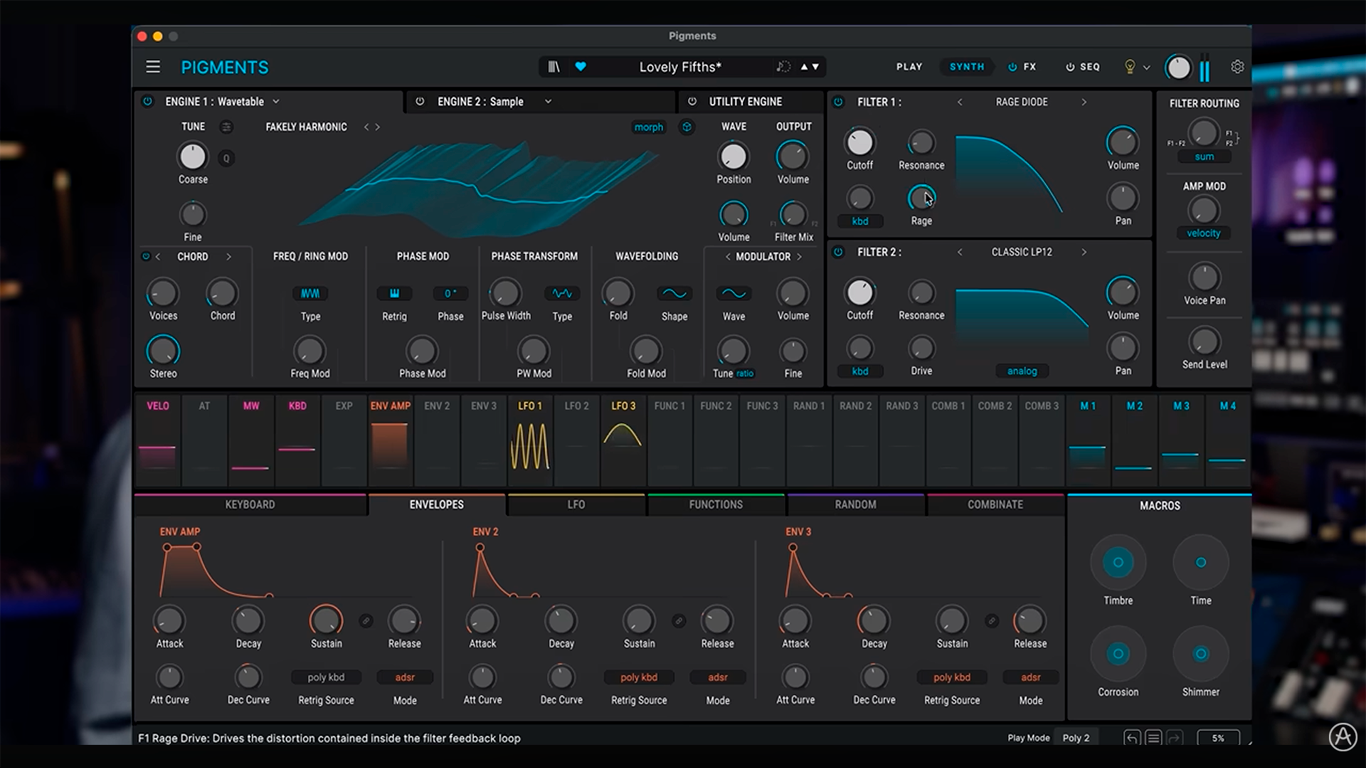Open the Poly 2 play mode dropdown

coord(1076,738)
